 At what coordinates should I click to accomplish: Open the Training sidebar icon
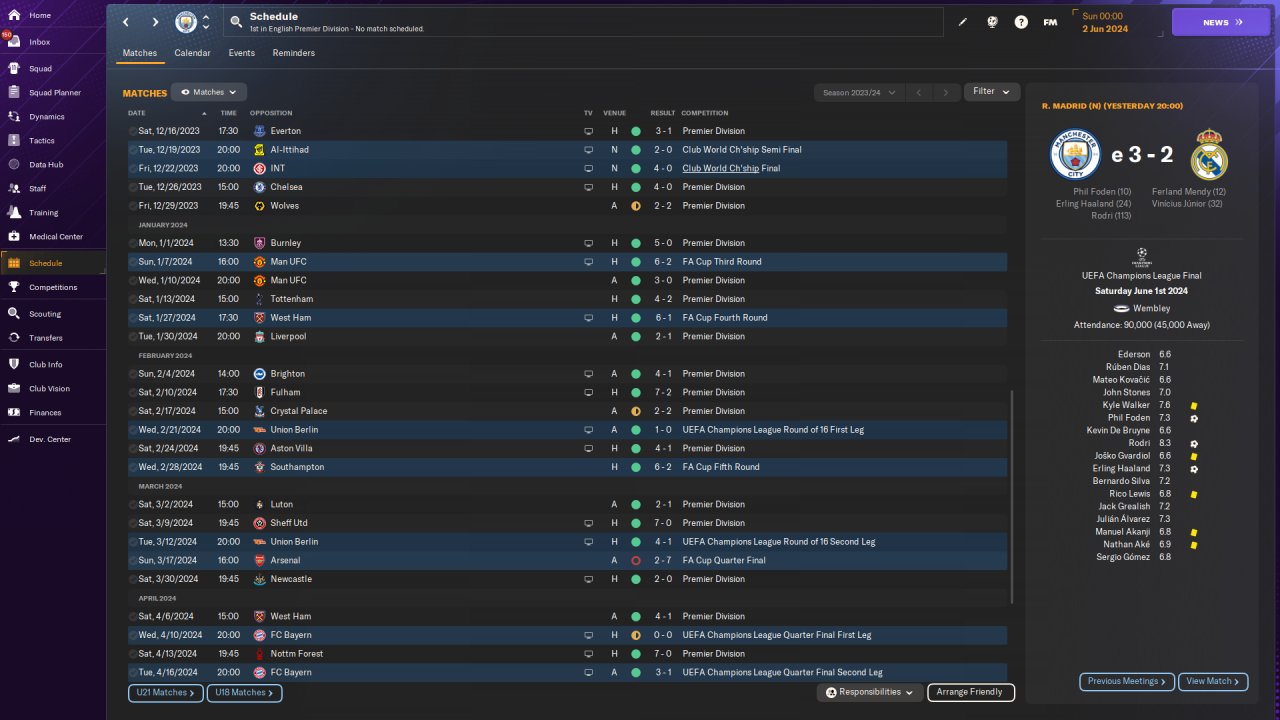click(x=14, y=212)
